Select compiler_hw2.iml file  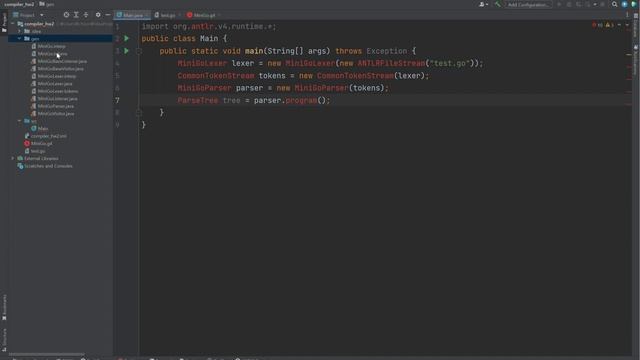point(45,136)
